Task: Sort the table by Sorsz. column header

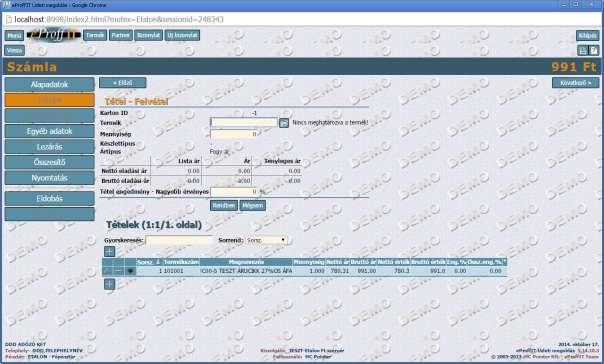Action: click(149, 262)
